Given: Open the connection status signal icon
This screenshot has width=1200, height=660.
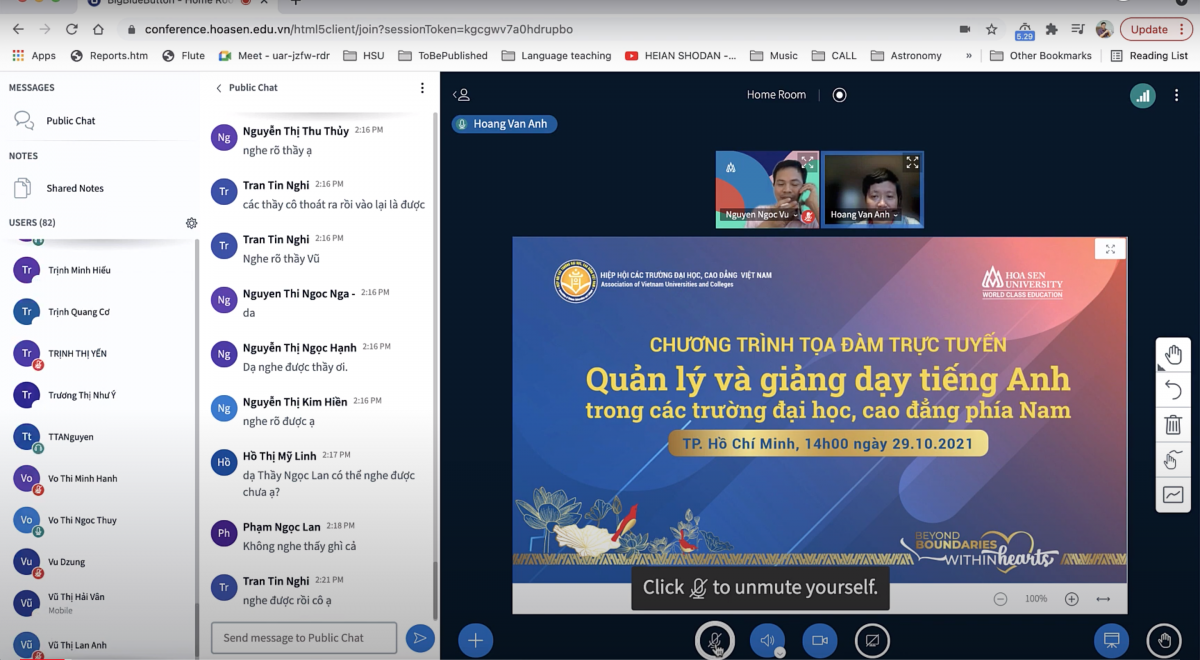Looking at the screenshot, I should 1142,95.
